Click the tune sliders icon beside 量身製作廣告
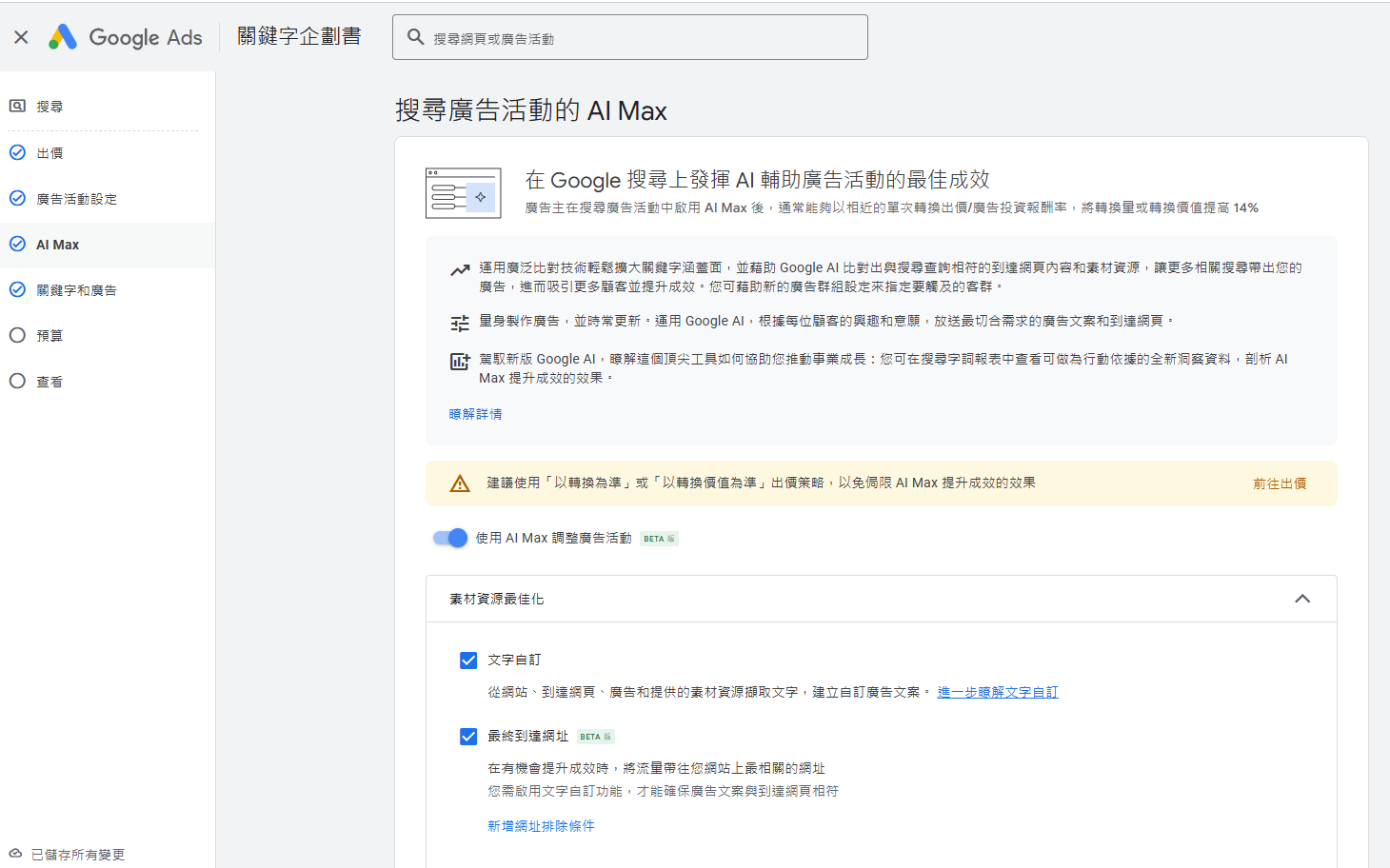Viewport: 1390px width, 868px height. click(460, 324)
